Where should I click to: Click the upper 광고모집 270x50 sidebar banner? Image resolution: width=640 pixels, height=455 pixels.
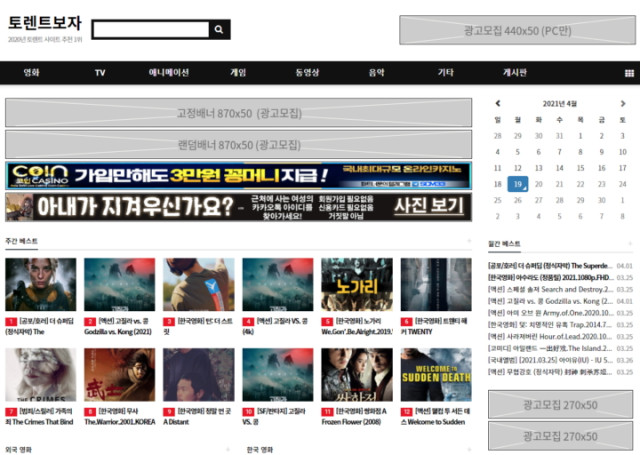560,404
